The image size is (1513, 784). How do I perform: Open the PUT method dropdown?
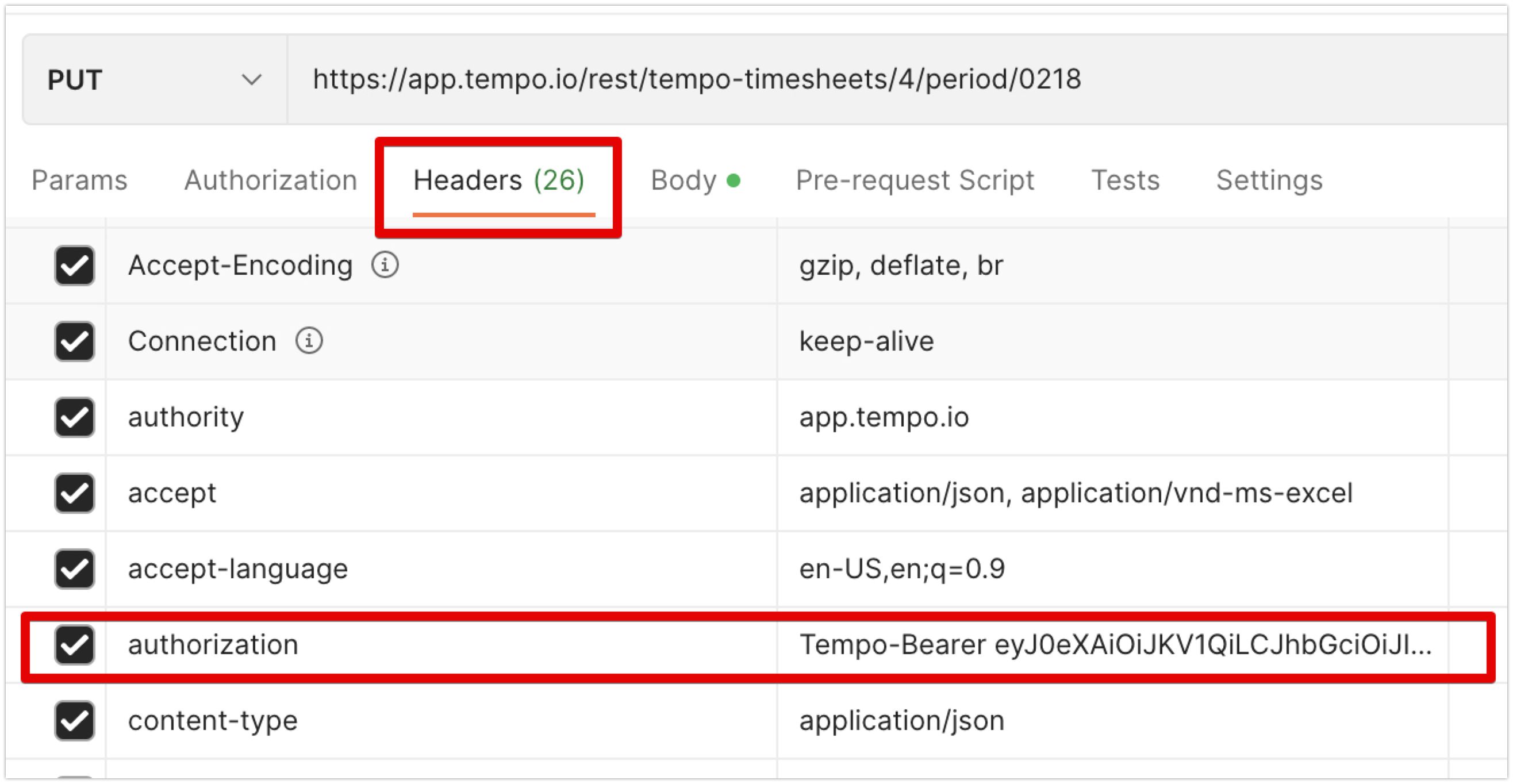tap(155, 79)
